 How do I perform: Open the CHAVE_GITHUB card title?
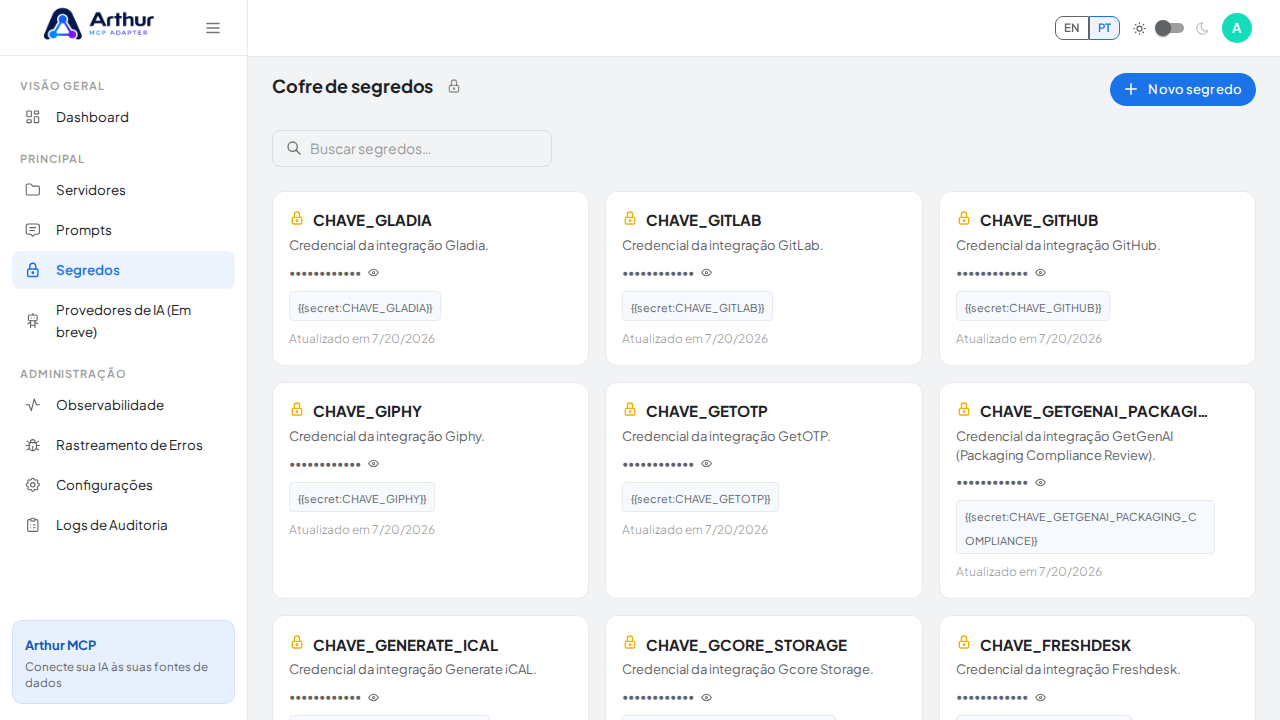tap(1039, 220)
